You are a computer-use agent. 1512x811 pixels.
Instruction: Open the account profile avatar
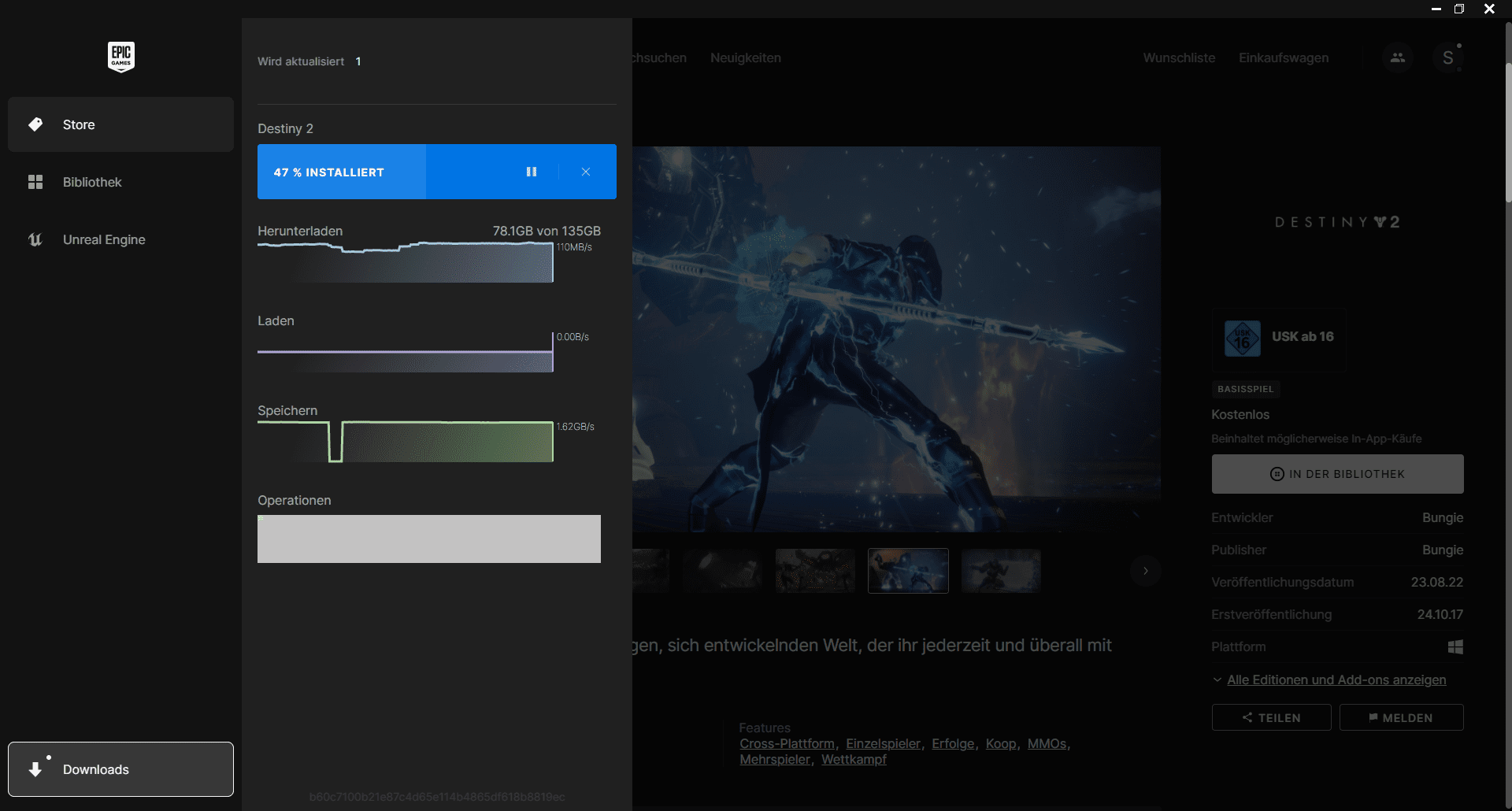pyautogui.click(x=1447, y=57)
